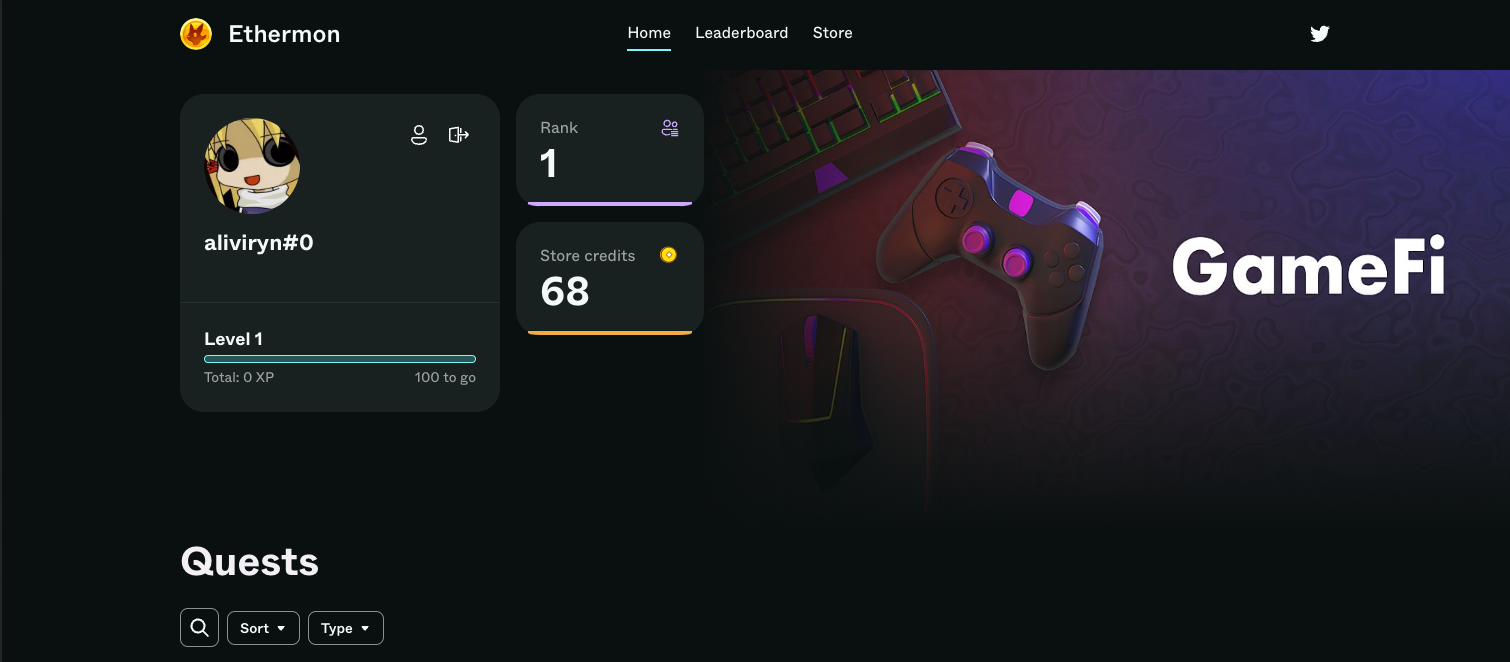Click the aliviryn profile avatar picture
1510x662 pixels.
252,166
